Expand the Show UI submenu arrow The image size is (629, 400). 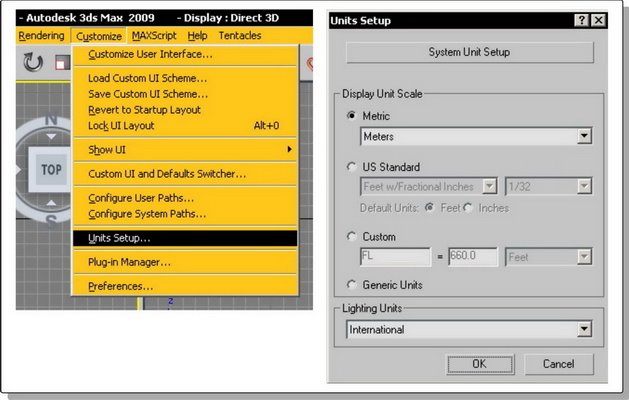289,149
